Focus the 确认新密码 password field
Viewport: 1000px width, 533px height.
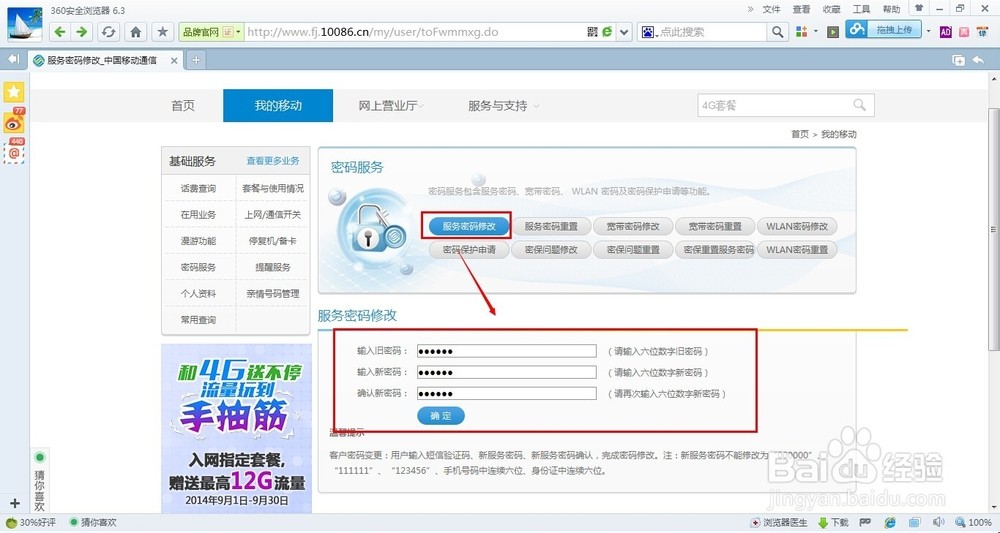pyautogui.click(x=506, y=393)
